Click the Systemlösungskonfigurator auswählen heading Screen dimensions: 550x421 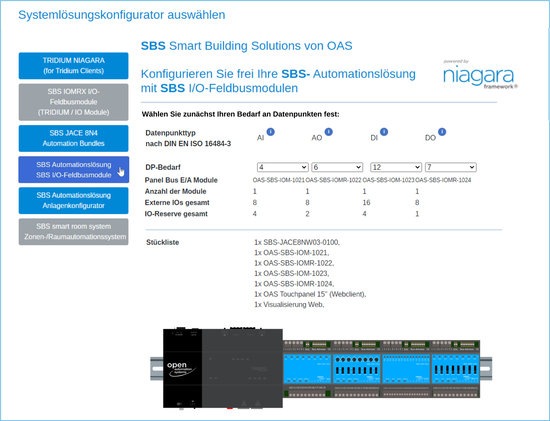pos(122,15)
